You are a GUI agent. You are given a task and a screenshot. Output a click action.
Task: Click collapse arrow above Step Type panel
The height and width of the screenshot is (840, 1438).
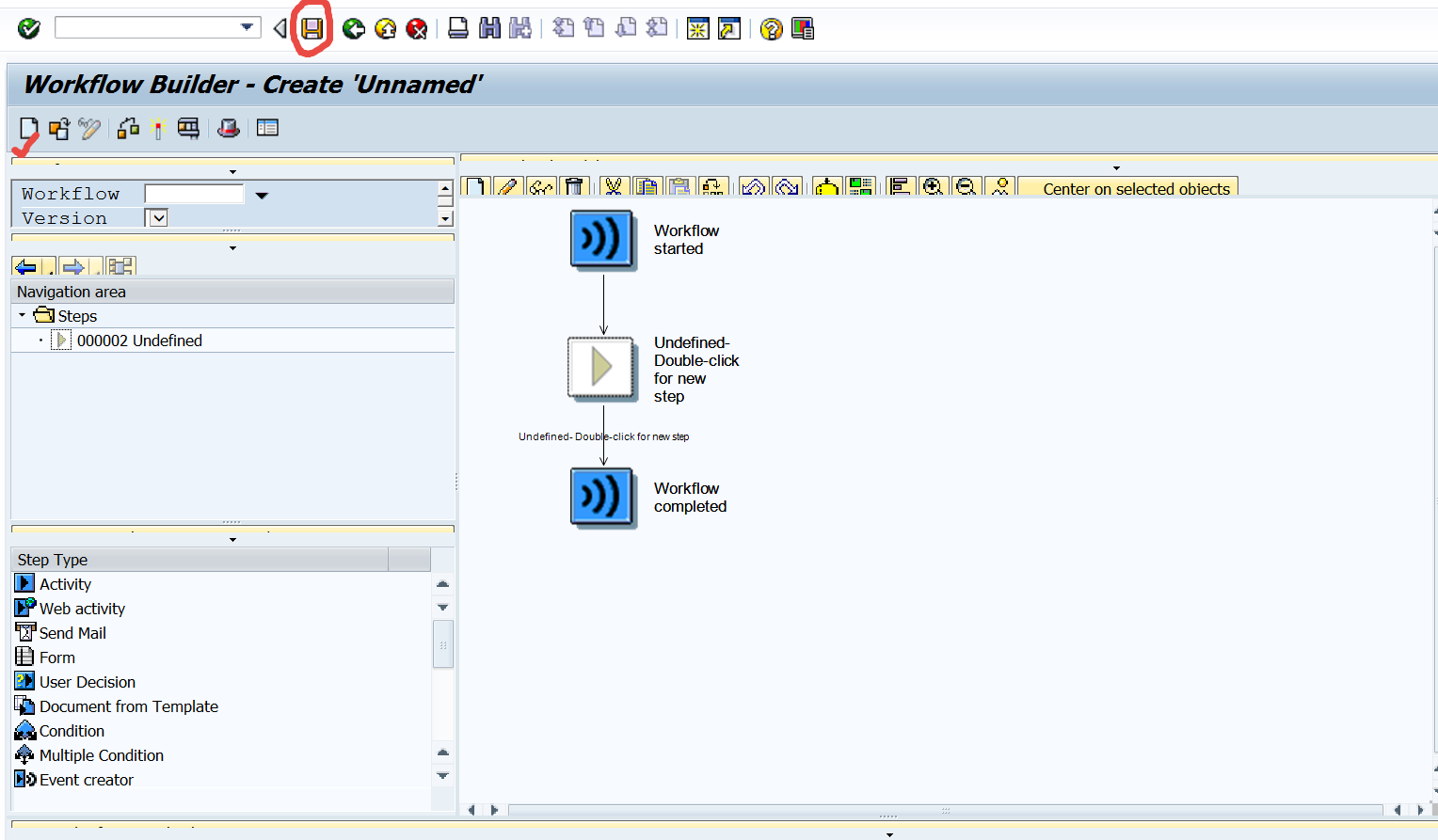pyautogui.click(x=232, y=540)
